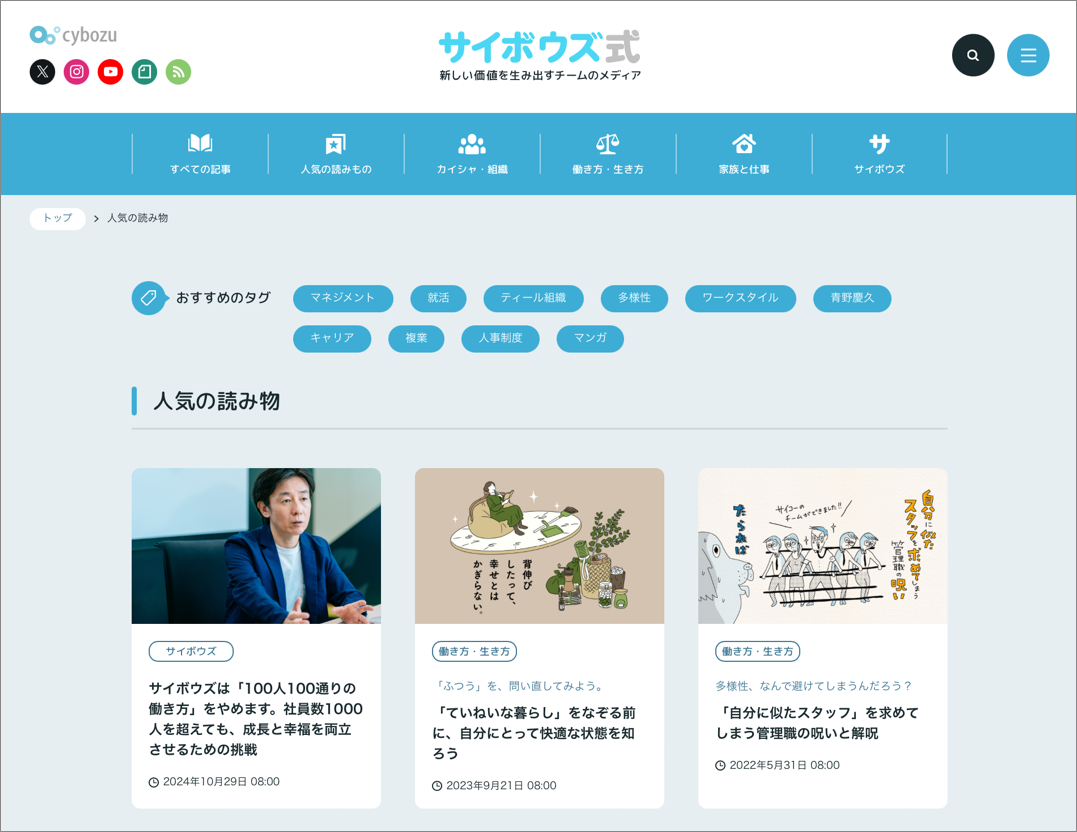
Task: Open the サイボウズ式 site logo
Action: coord(539,47)
